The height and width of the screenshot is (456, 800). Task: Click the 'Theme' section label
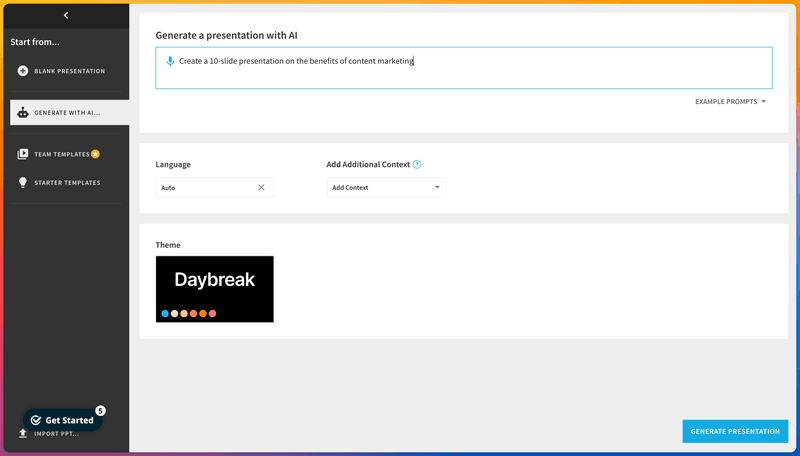(168, 245)
